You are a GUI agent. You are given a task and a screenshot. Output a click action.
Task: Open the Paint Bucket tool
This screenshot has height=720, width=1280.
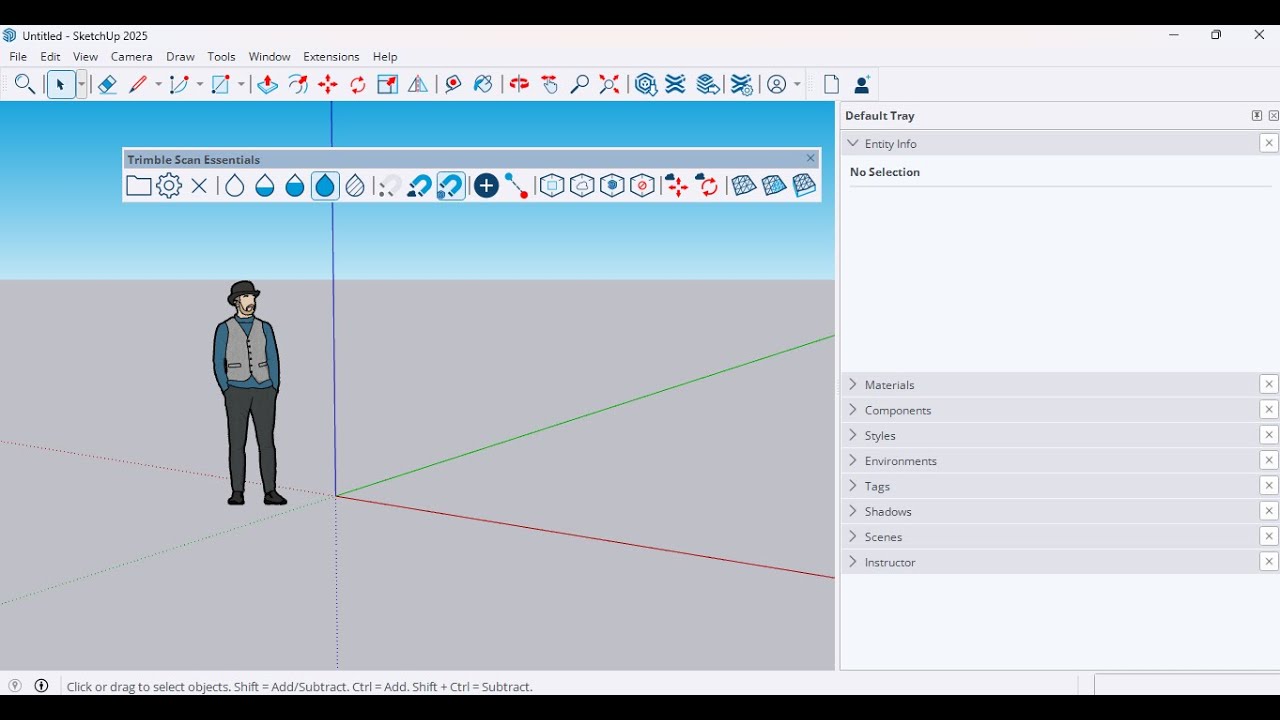pos(483,85)
